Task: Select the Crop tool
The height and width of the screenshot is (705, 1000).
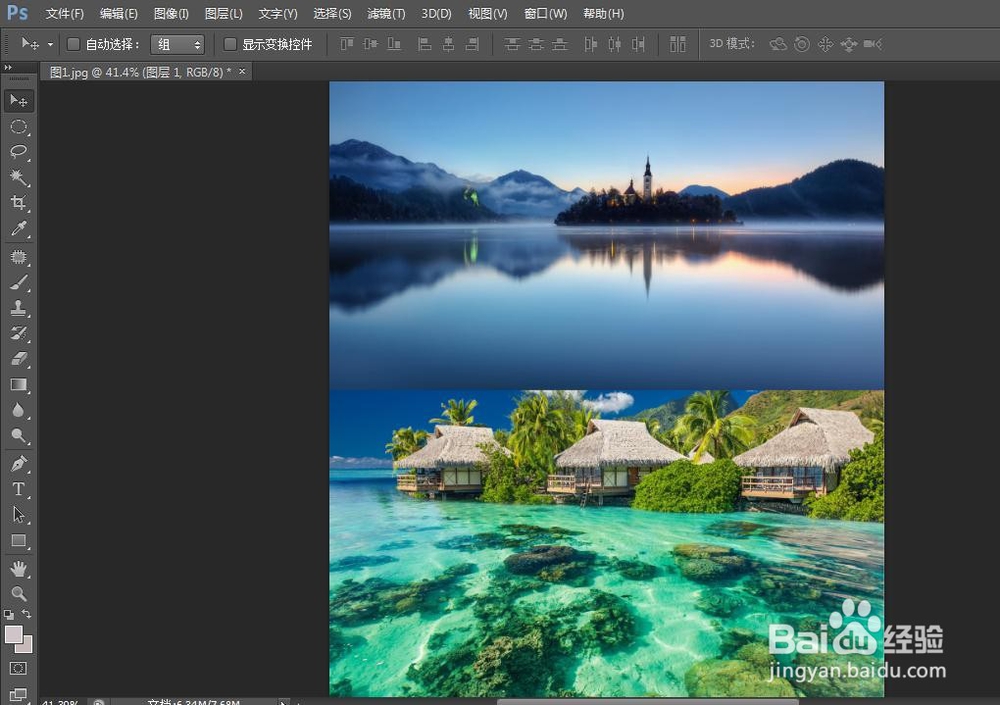Action: tap(18, 203)
